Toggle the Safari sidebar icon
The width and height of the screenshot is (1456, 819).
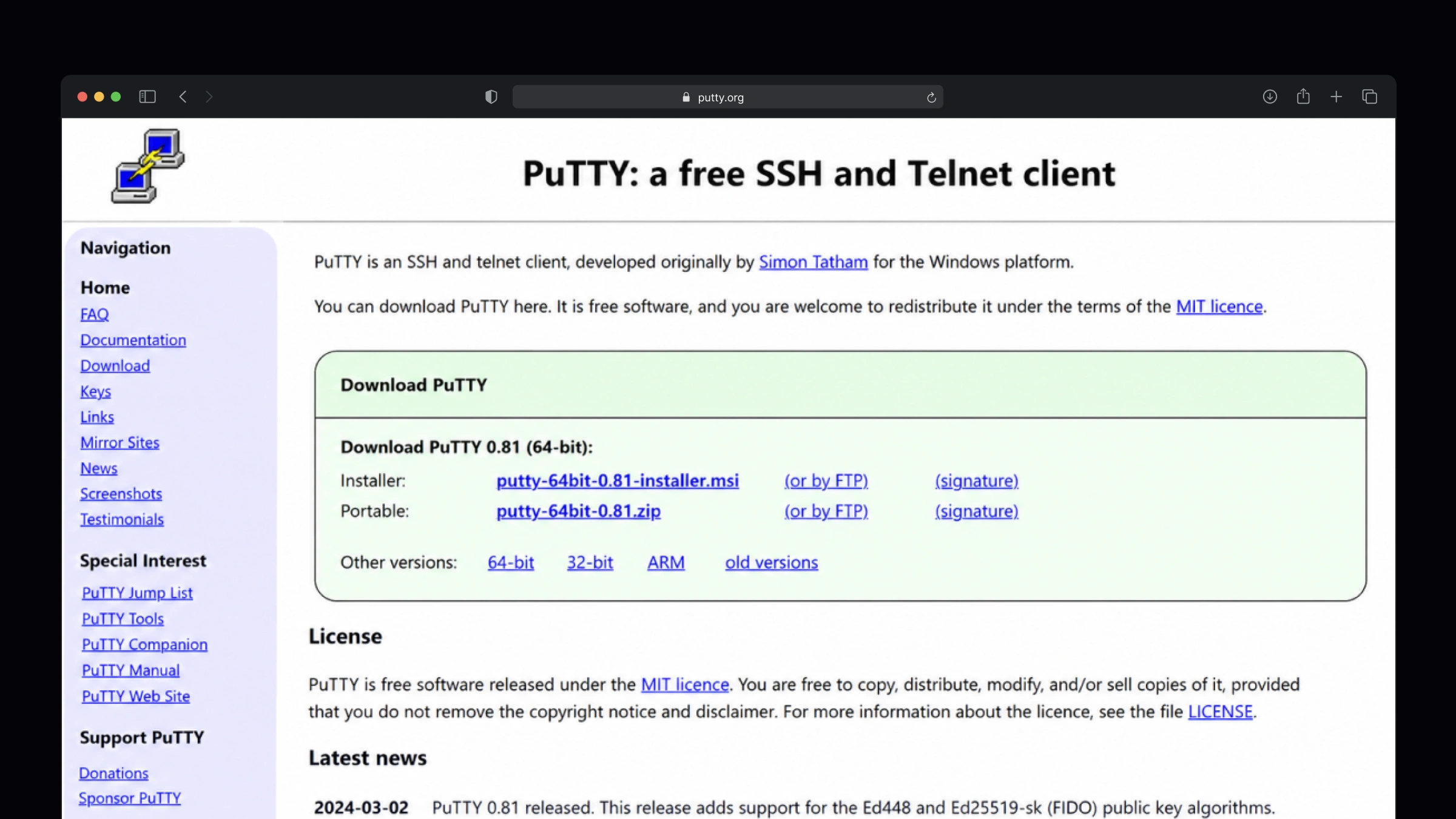tap(147, 96)
